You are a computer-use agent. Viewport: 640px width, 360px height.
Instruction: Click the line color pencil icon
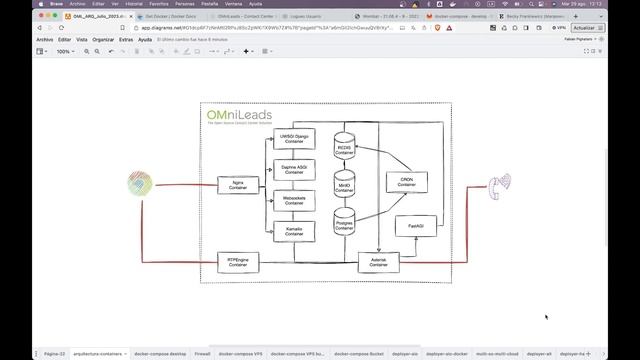(187, 51)
